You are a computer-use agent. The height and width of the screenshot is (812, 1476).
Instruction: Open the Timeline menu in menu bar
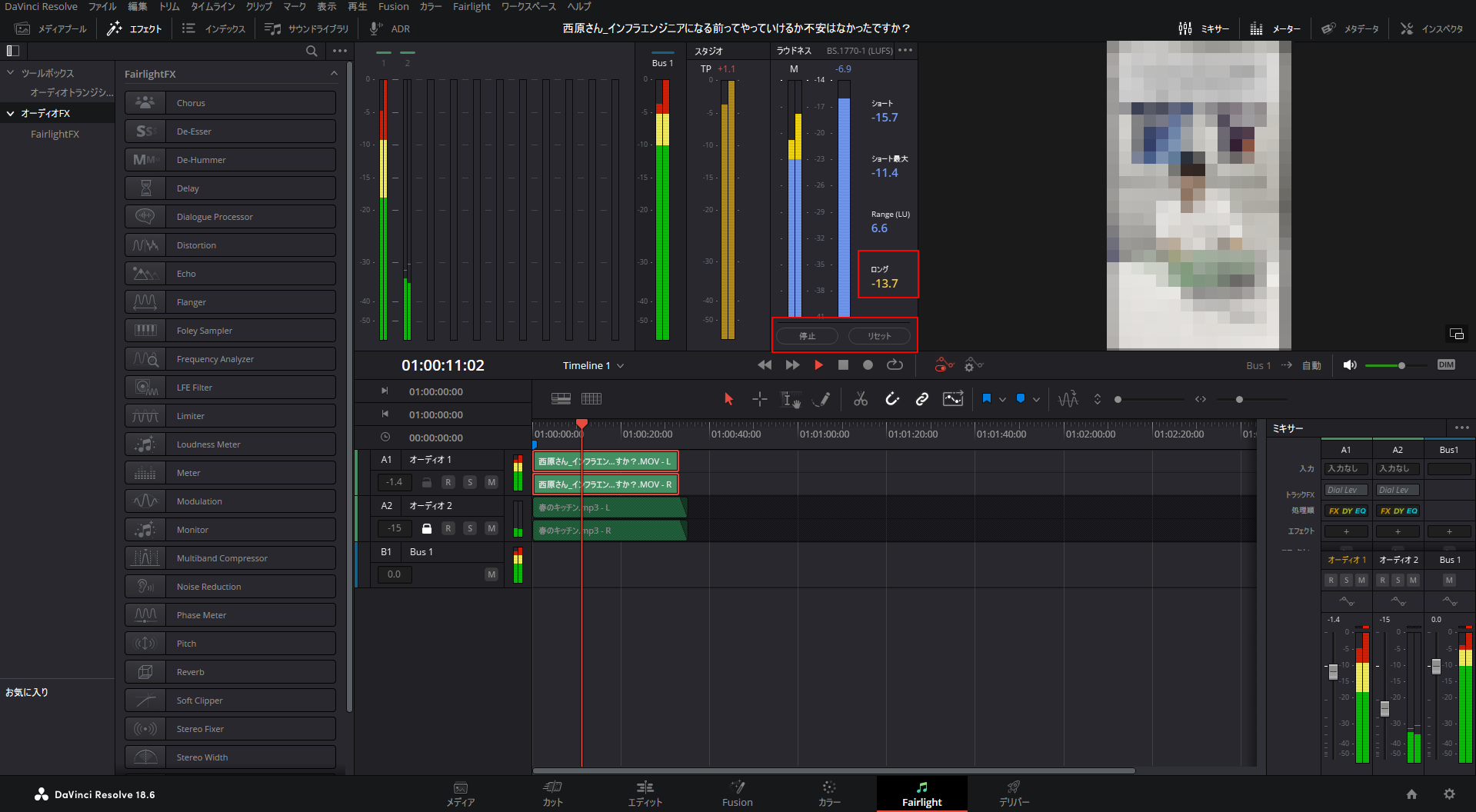pos(213,7)
